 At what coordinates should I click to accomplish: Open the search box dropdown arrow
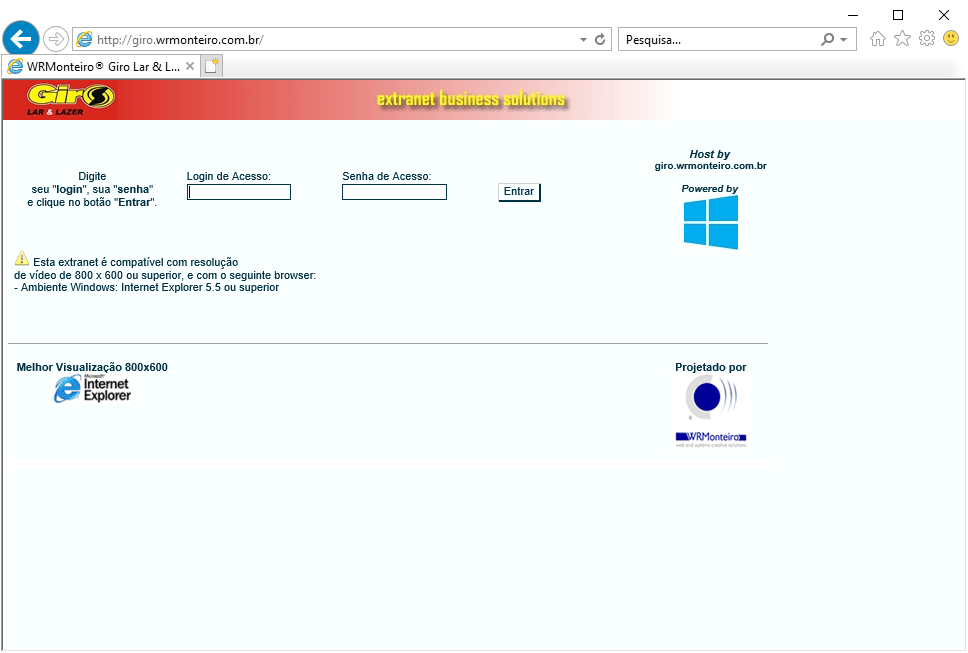(845, 38)
